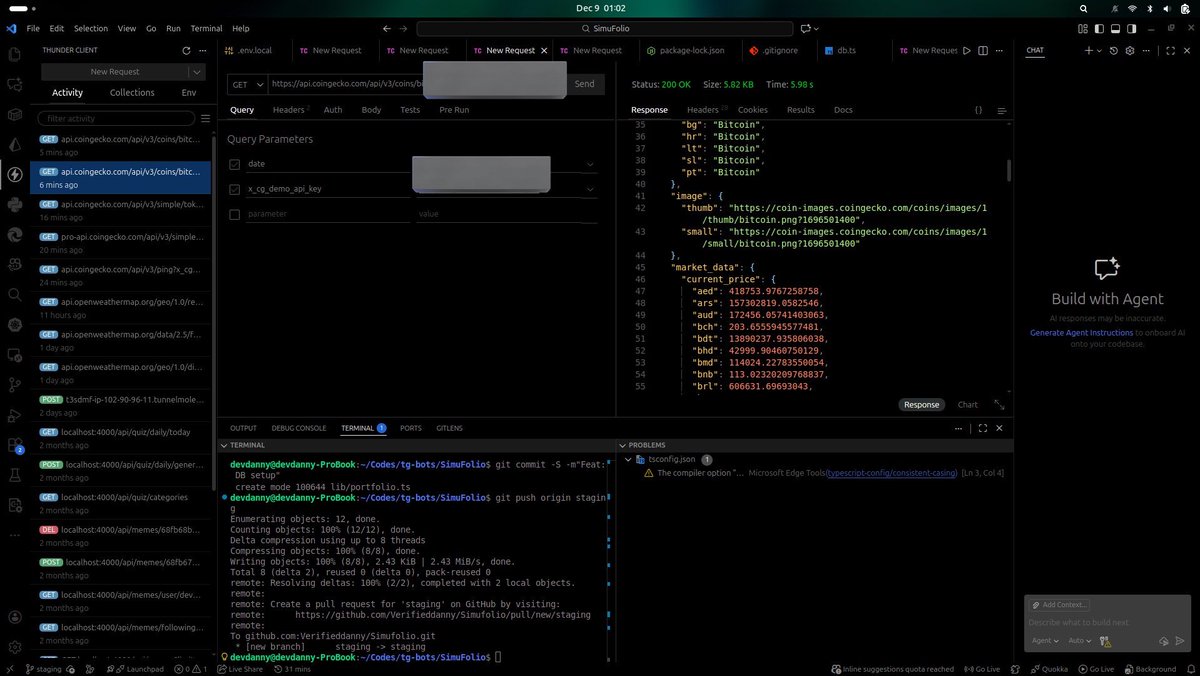
Task: Switch to the DEBUG CONSOLE panel tab
Action: click(299, 428)
